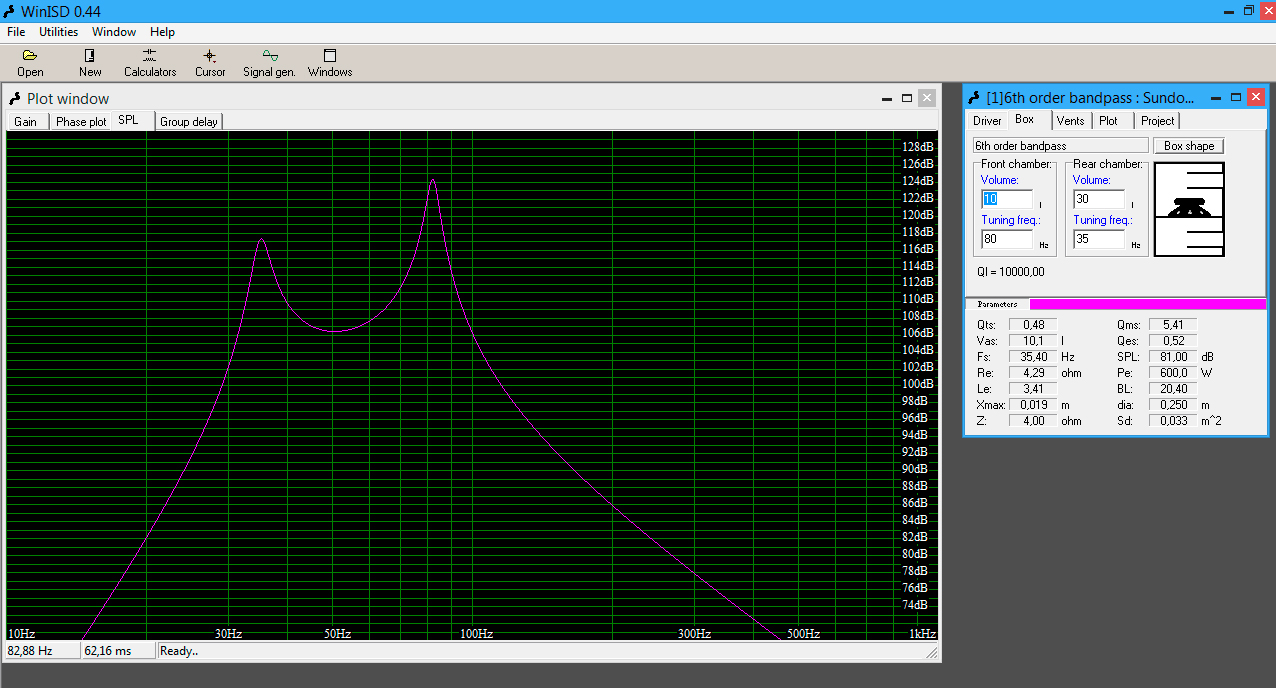Screen dimensions: 1276x688
Task: Open the Calculators tool
Action: click(150, 56)
